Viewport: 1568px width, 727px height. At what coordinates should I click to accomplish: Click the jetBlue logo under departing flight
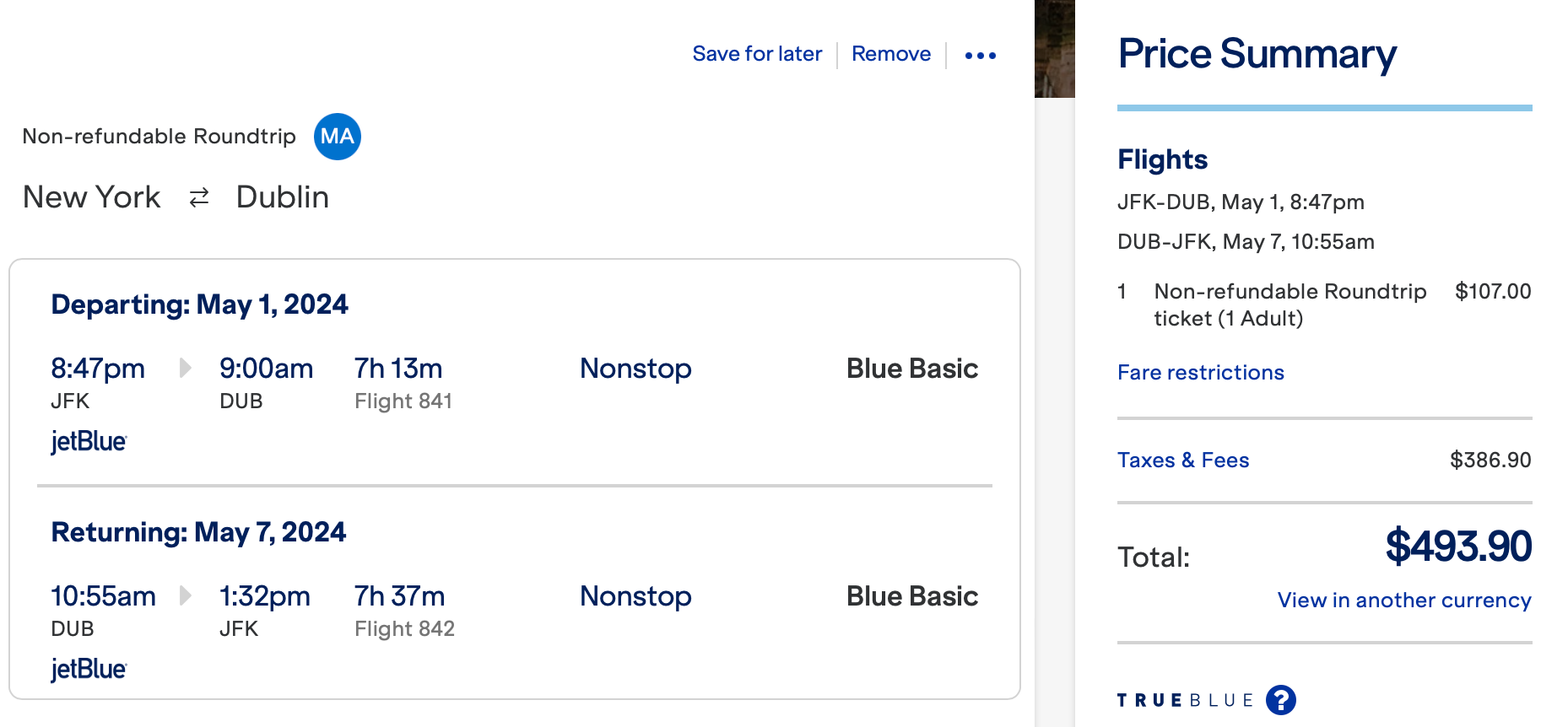(x=89, y=441)
